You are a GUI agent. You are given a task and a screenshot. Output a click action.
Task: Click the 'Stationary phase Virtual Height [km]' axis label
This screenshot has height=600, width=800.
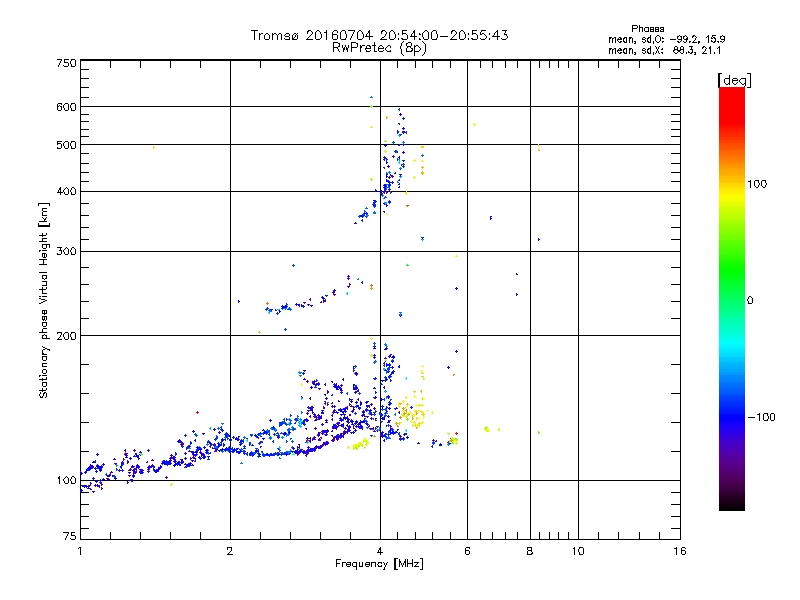(x=43, y=300)
